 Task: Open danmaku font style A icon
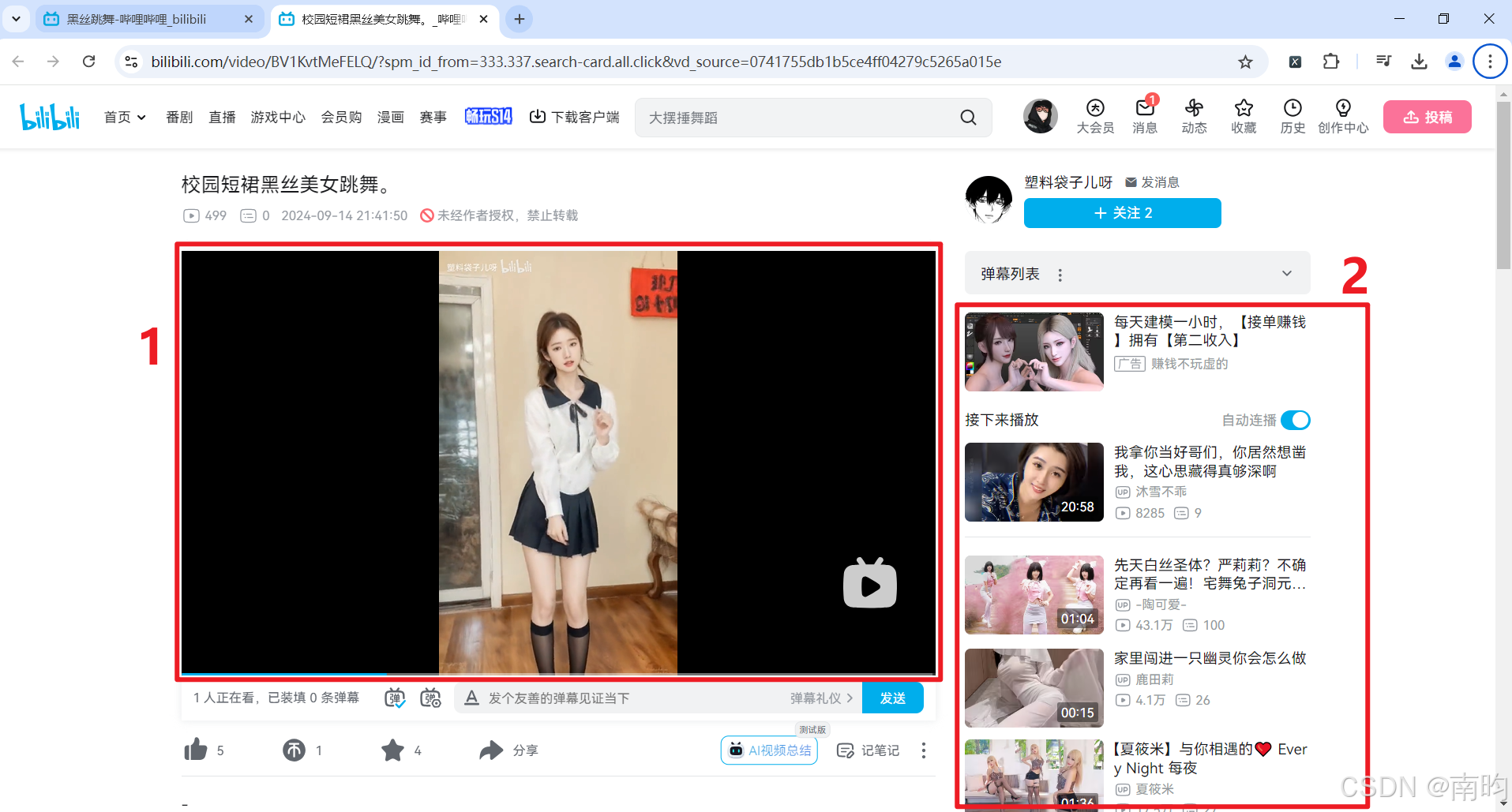pyautogui.click(x=471, y=698)
